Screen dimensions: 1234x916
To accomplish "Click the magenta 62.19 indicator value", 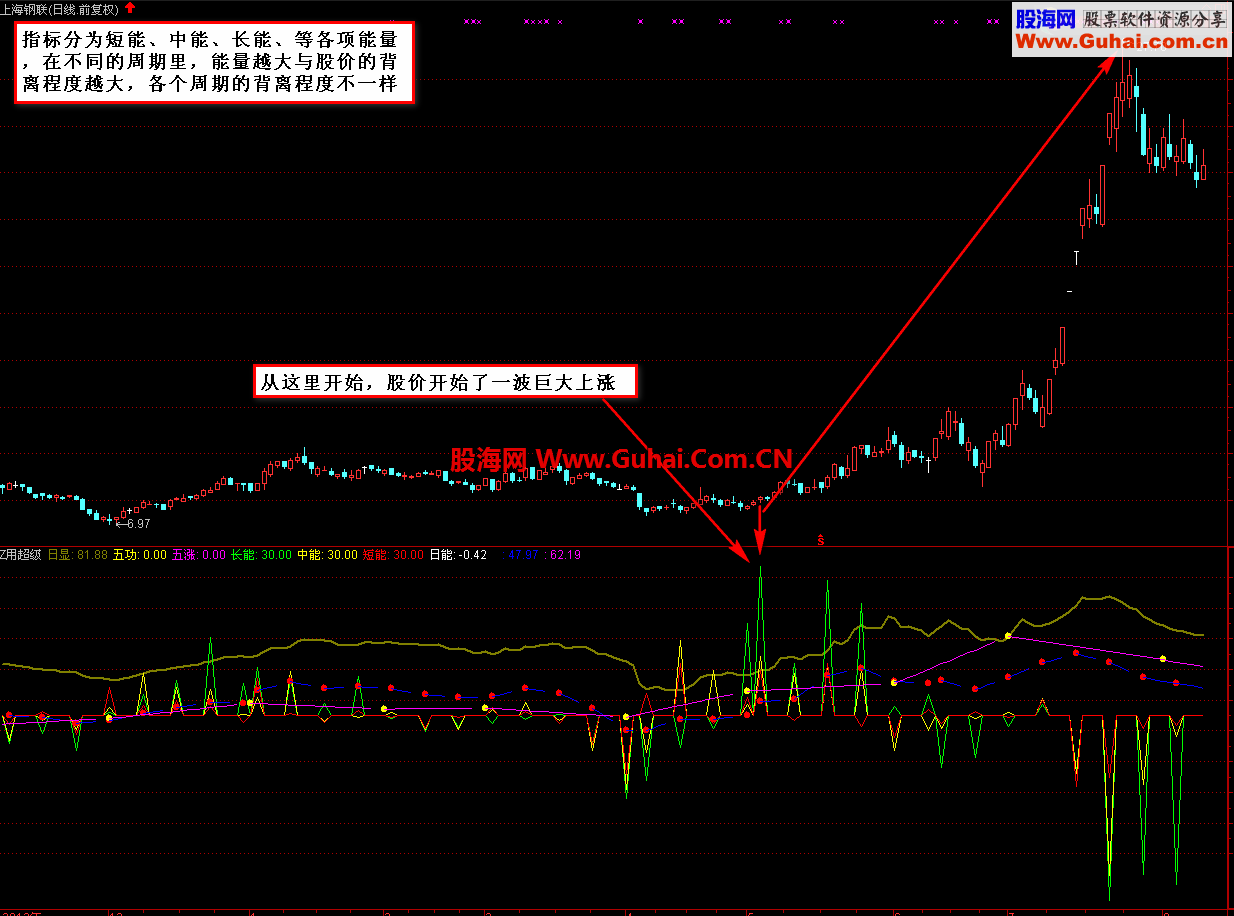I will click(566, 554).
